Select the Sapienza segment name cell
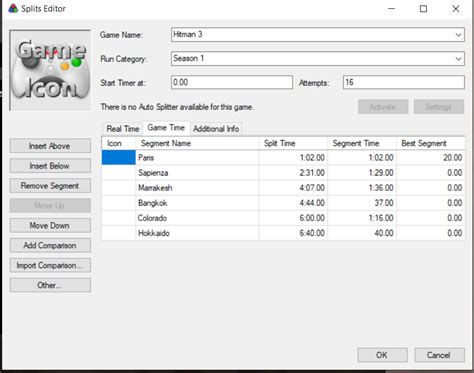The height and width of the screenshot is (373, 474). pos(197,173)
